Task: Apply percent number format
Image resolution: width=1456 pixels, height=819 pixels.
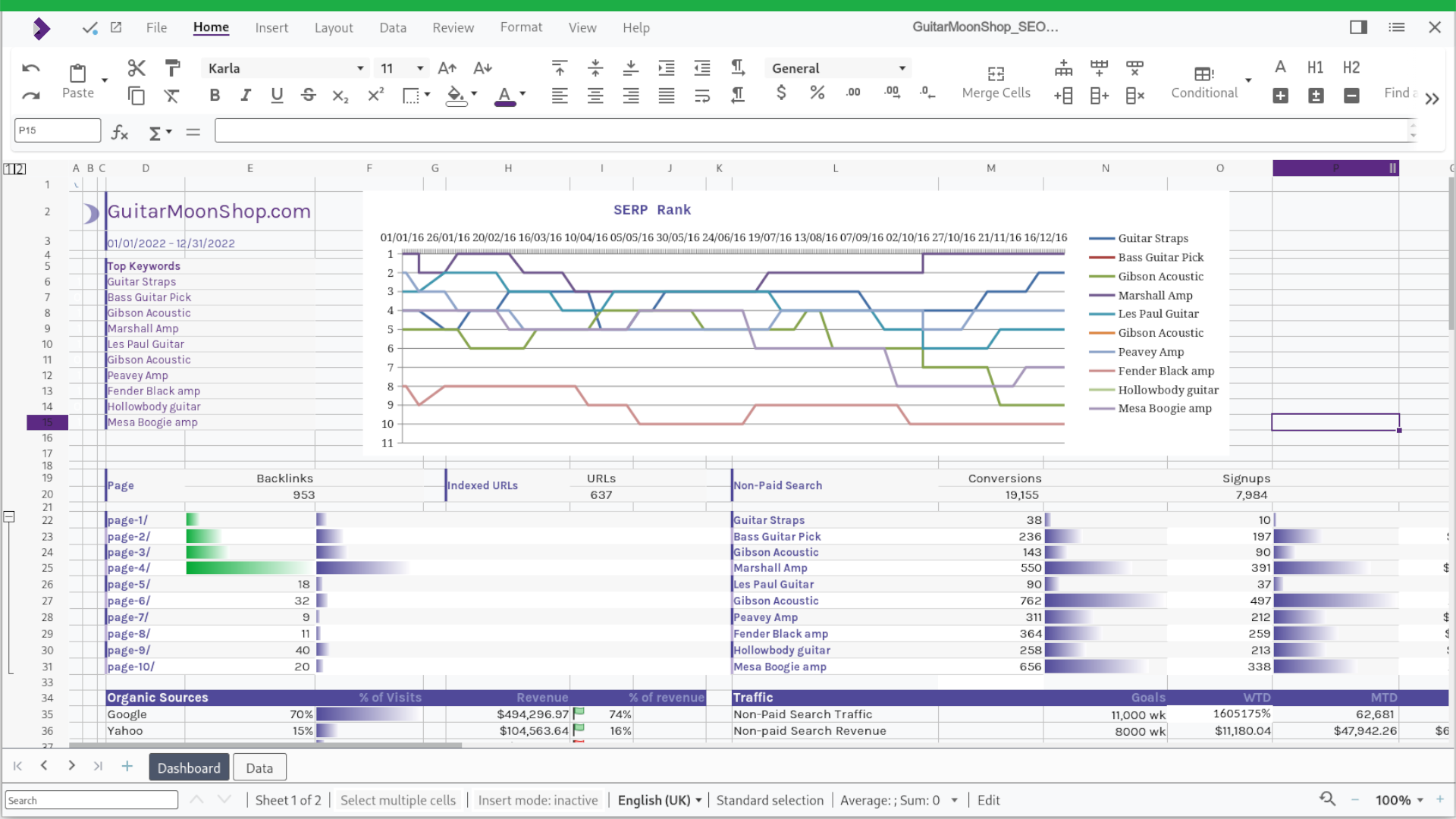Action: (817, 93)
